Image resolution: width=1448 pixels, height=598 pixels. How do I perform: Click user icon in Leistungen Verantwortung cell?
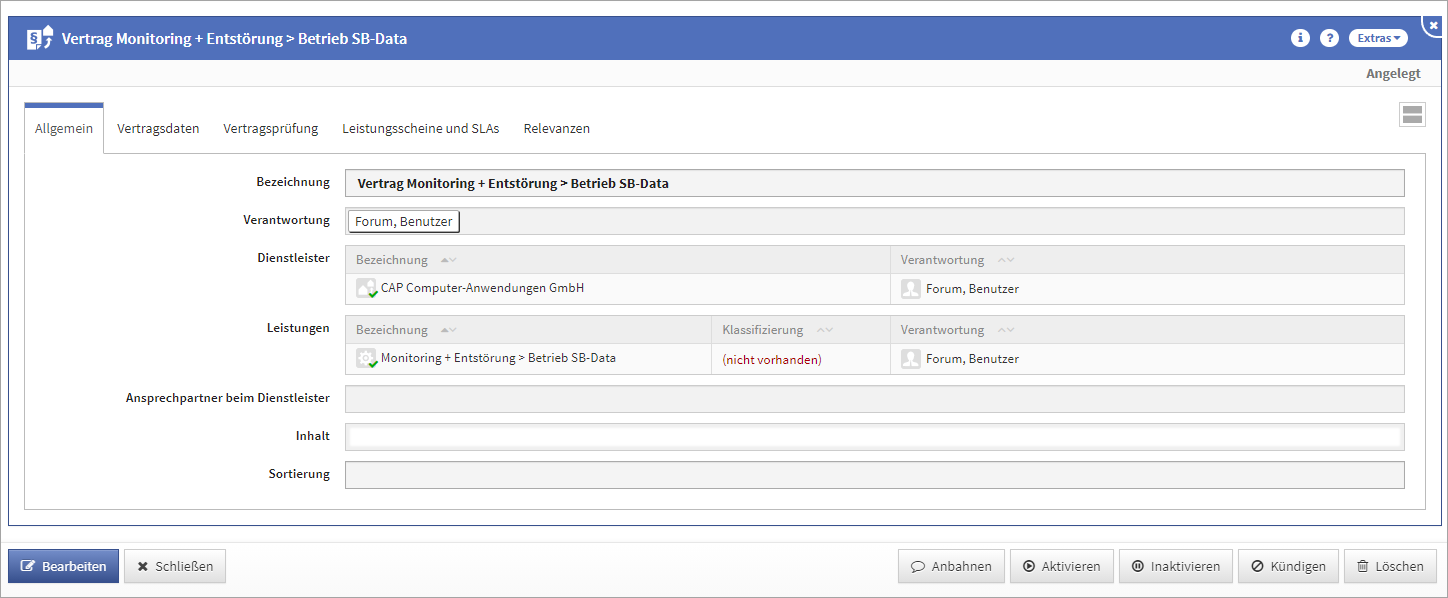click(910, 358)
